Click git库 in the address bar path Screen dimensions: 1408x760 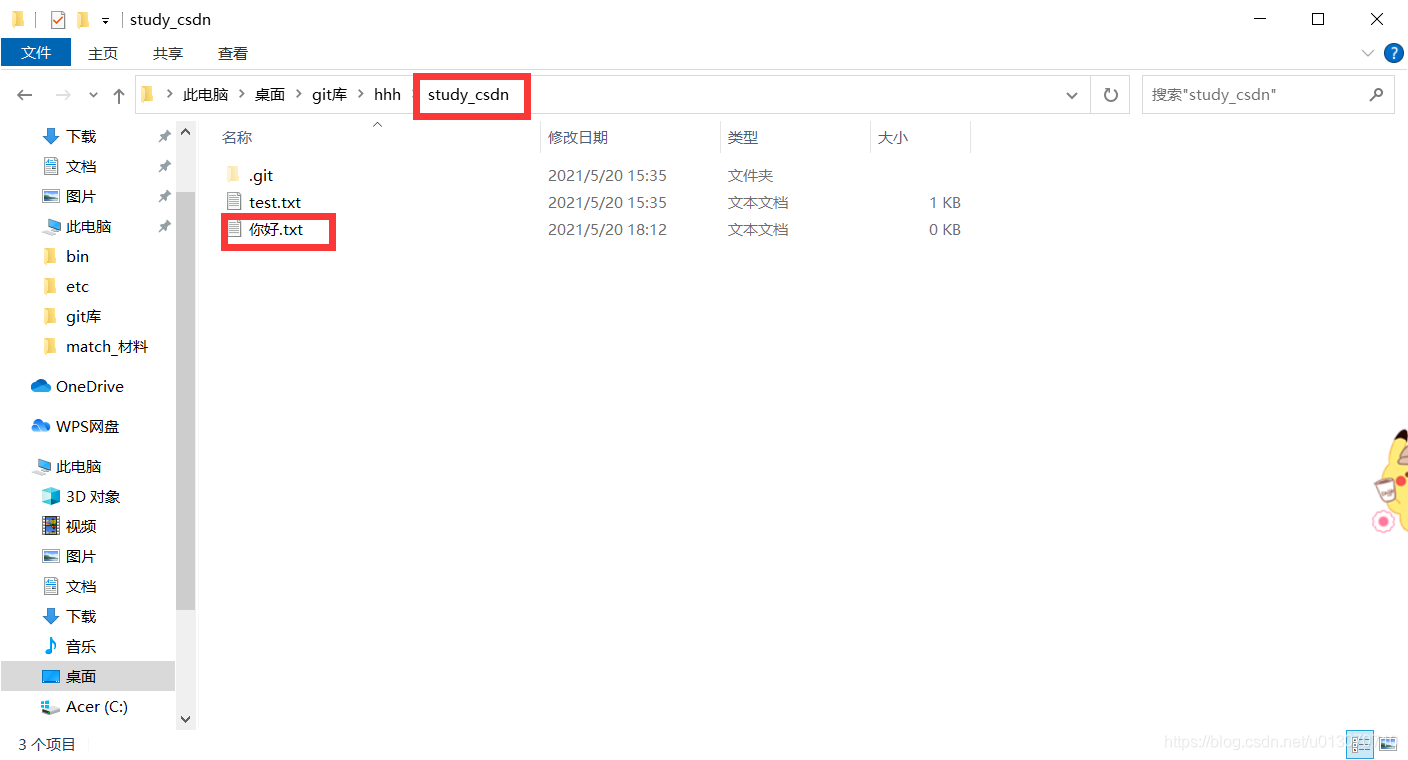329,95
